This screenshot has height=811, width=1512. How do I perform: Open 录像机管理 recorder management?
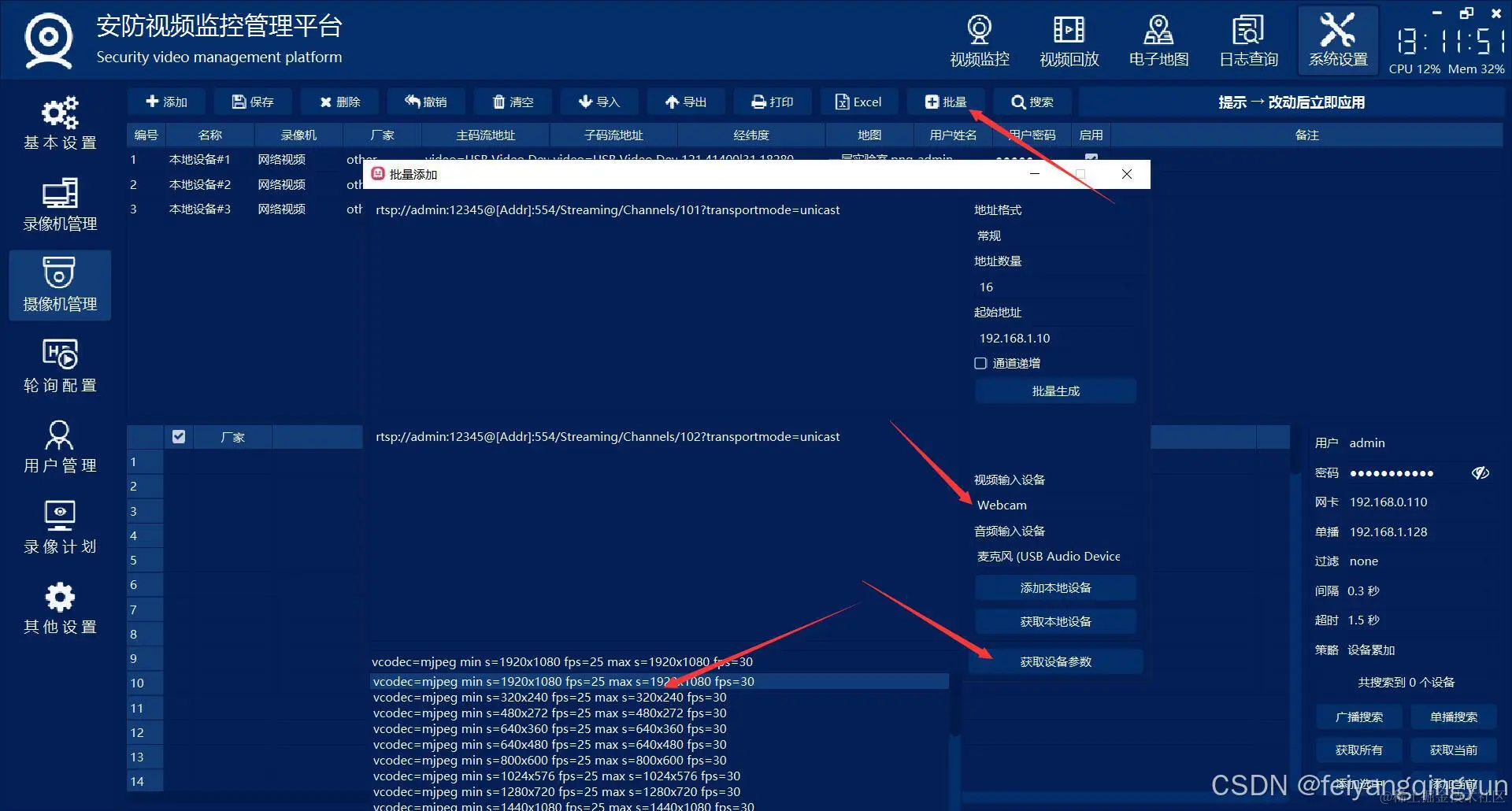[x=60, y=205]
